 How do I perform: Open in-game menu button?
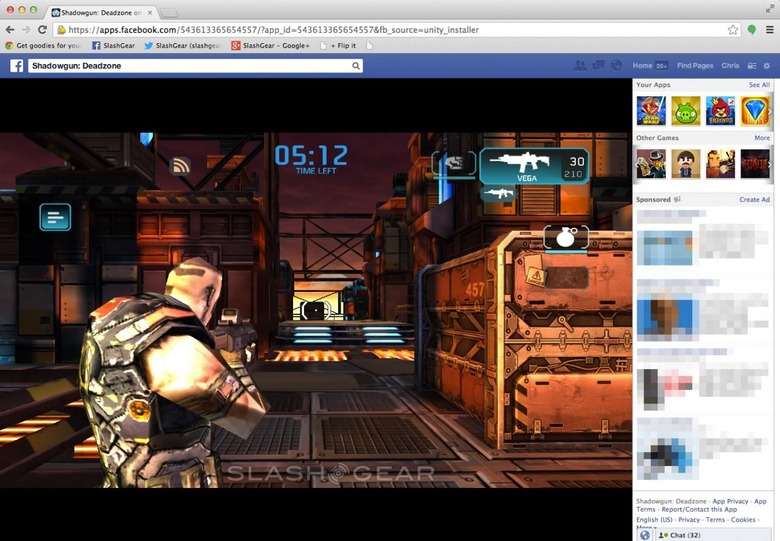pyautogui.click(x=55, y=217)
